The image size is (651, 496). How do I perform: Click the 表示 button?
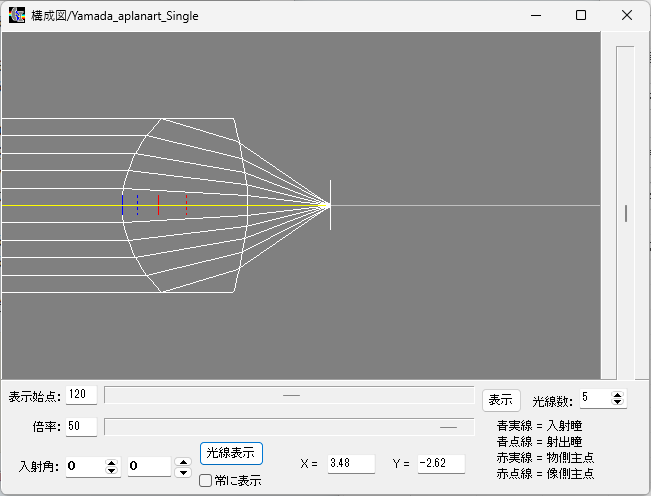[x=500, y=399]
